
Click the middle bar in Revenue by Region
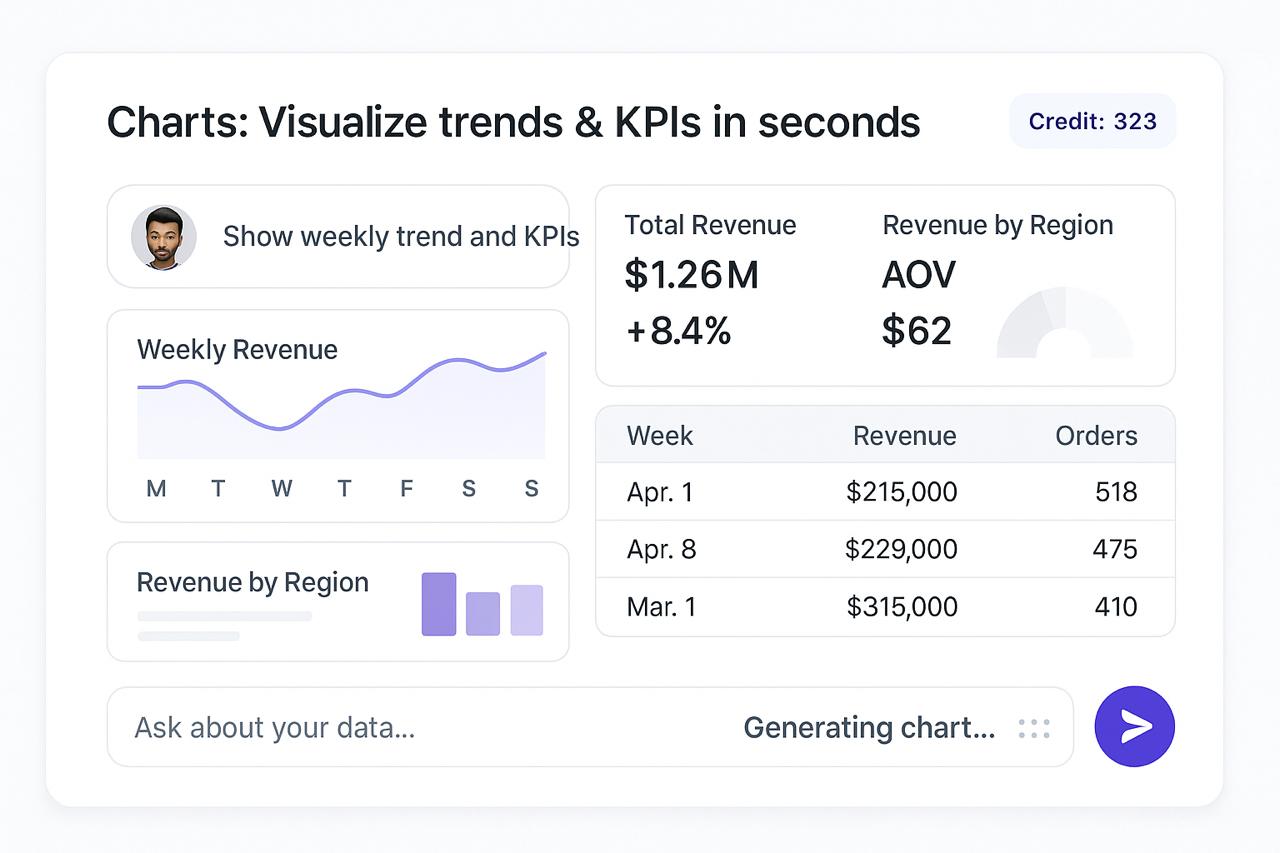point(483,614)
